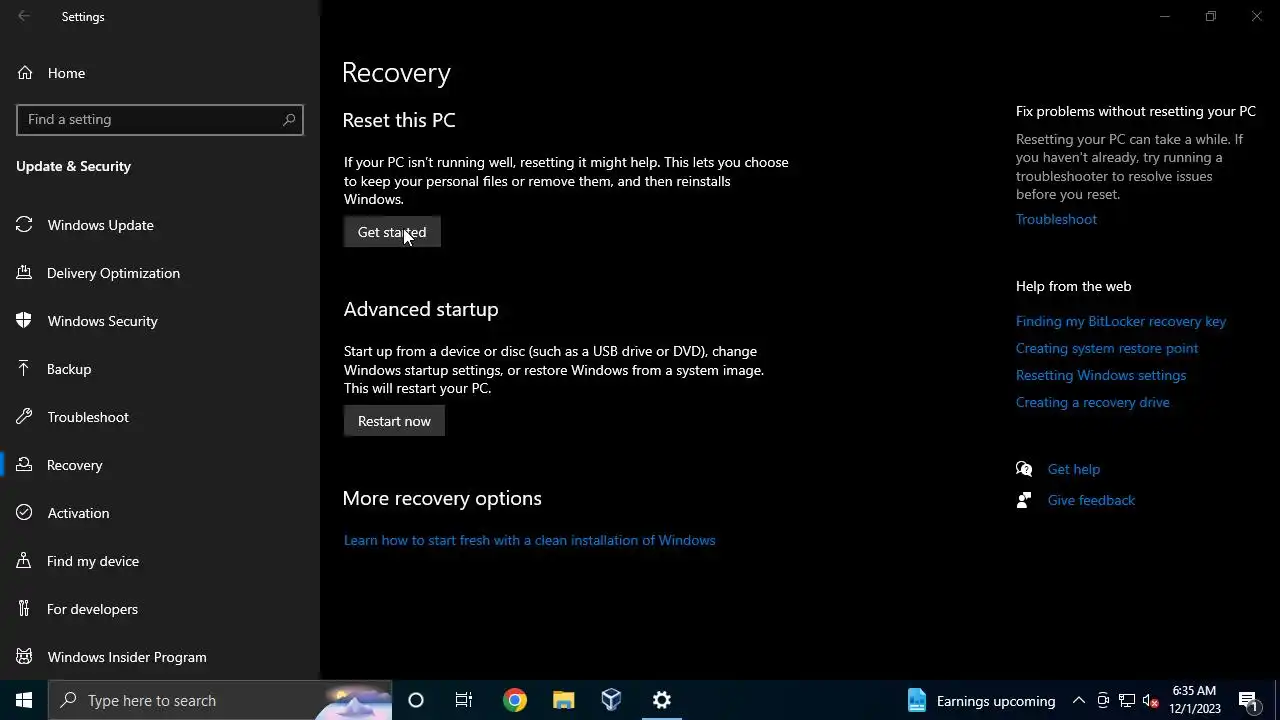Click the Troubleshoot wrench icon
This screenshot has width=1280, height=720.
coord(25,417)
